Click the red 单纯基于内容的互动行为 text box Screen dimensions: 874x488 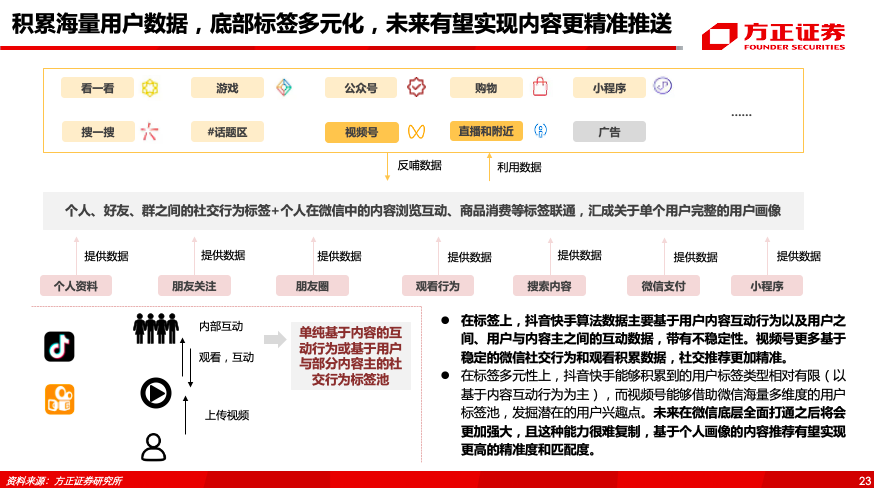tap(351, 355)
